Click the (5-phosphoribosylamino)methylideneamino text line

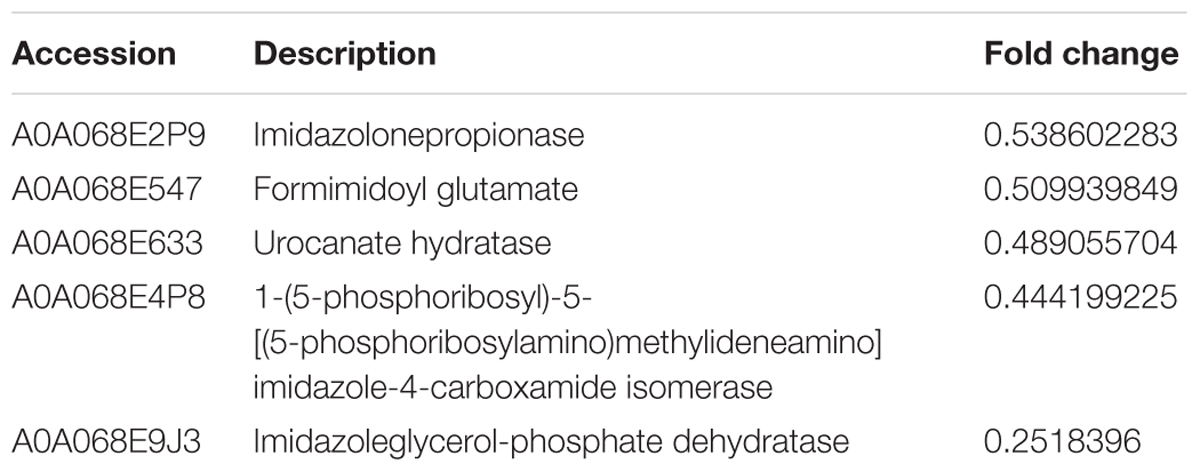point(569,342)
